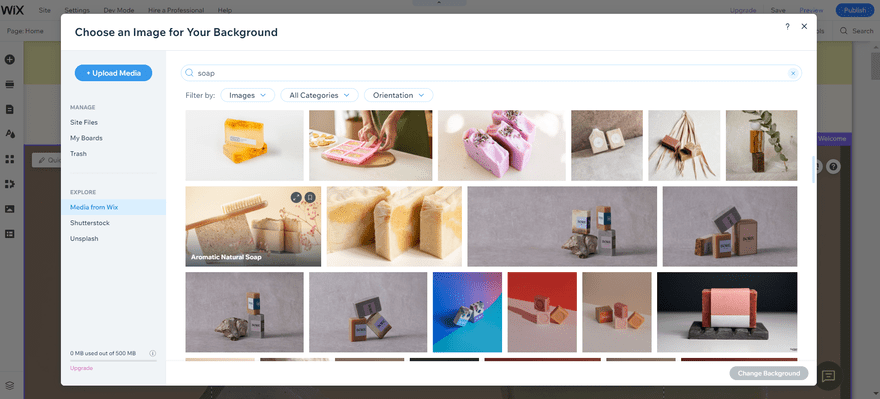Open the Help menu in top bar
The image size is (880, 399).
pyautogui.click(x=224, y=10)
